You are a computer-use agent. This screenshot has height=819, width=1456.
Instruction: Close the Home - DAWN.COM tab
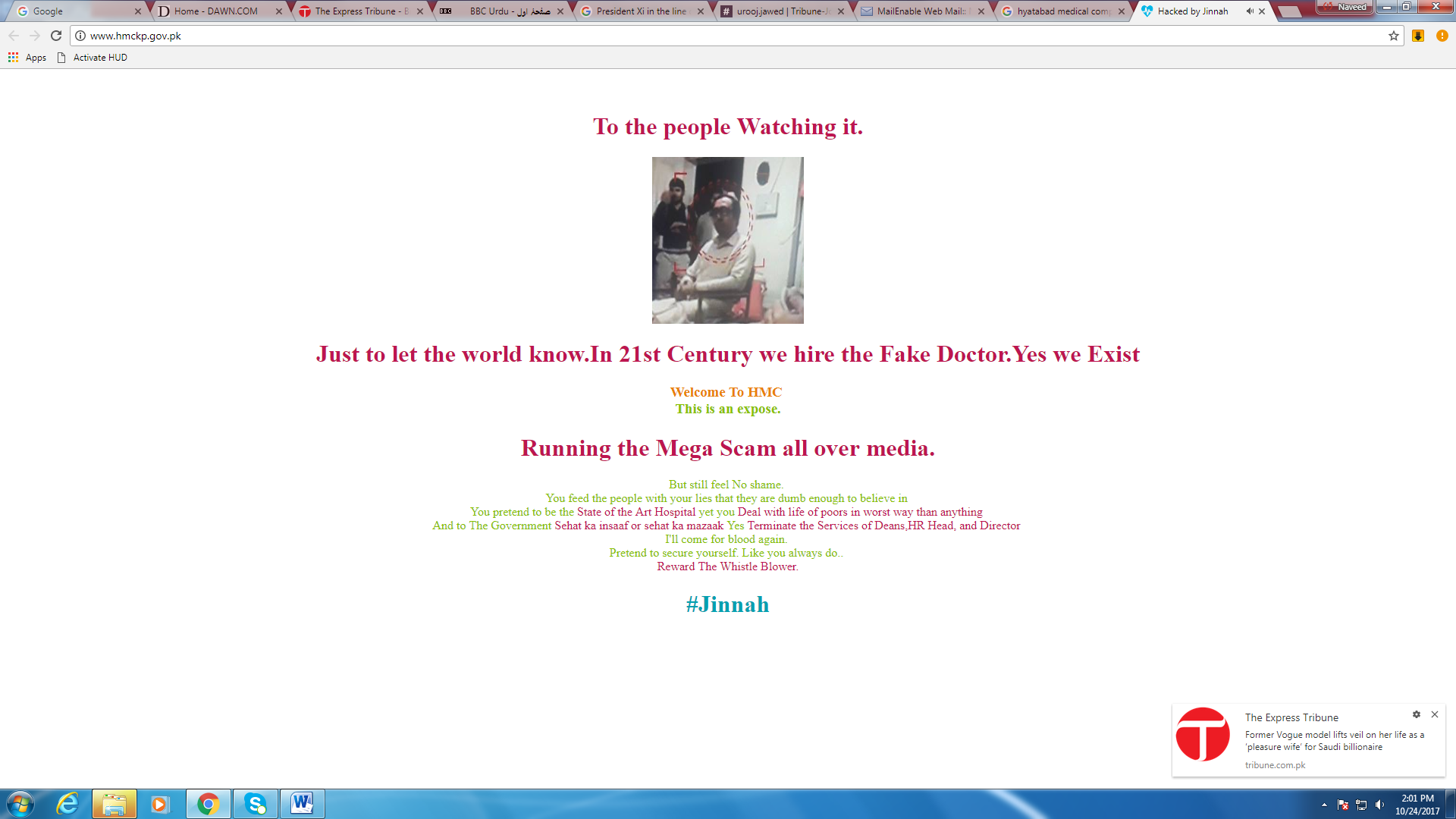click(279, 11)
